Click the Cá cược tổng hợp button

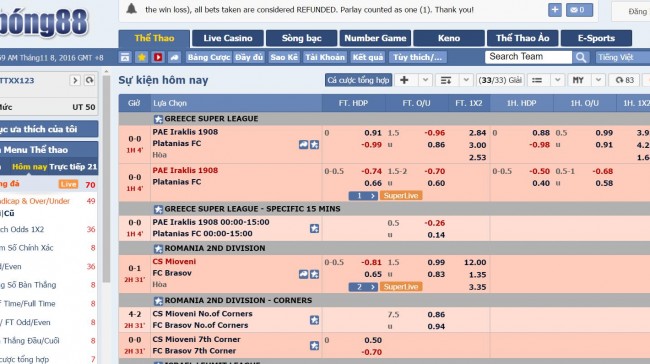[358, 80]
